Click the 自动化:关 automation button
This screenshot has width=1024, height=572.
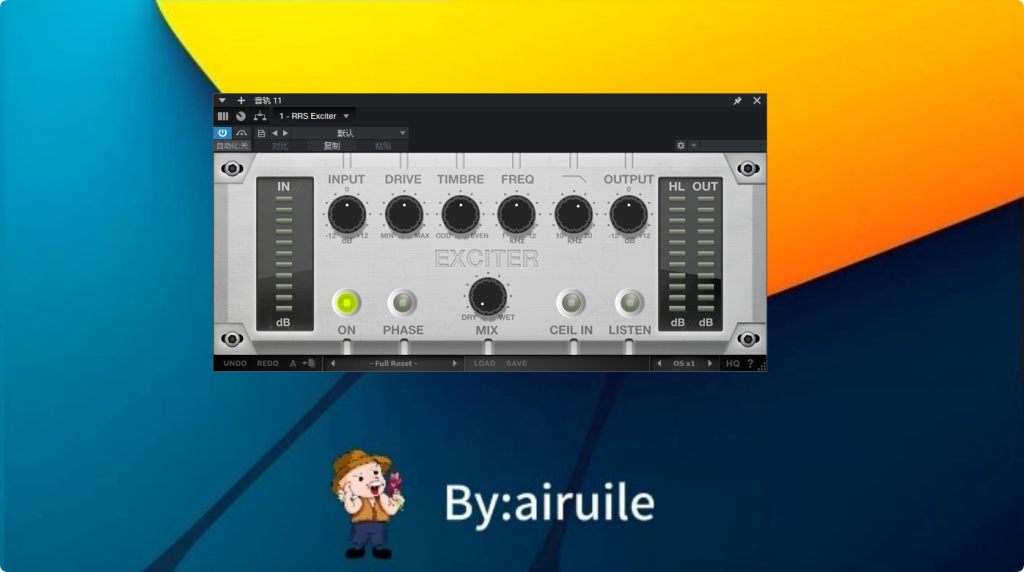(232, 146)
